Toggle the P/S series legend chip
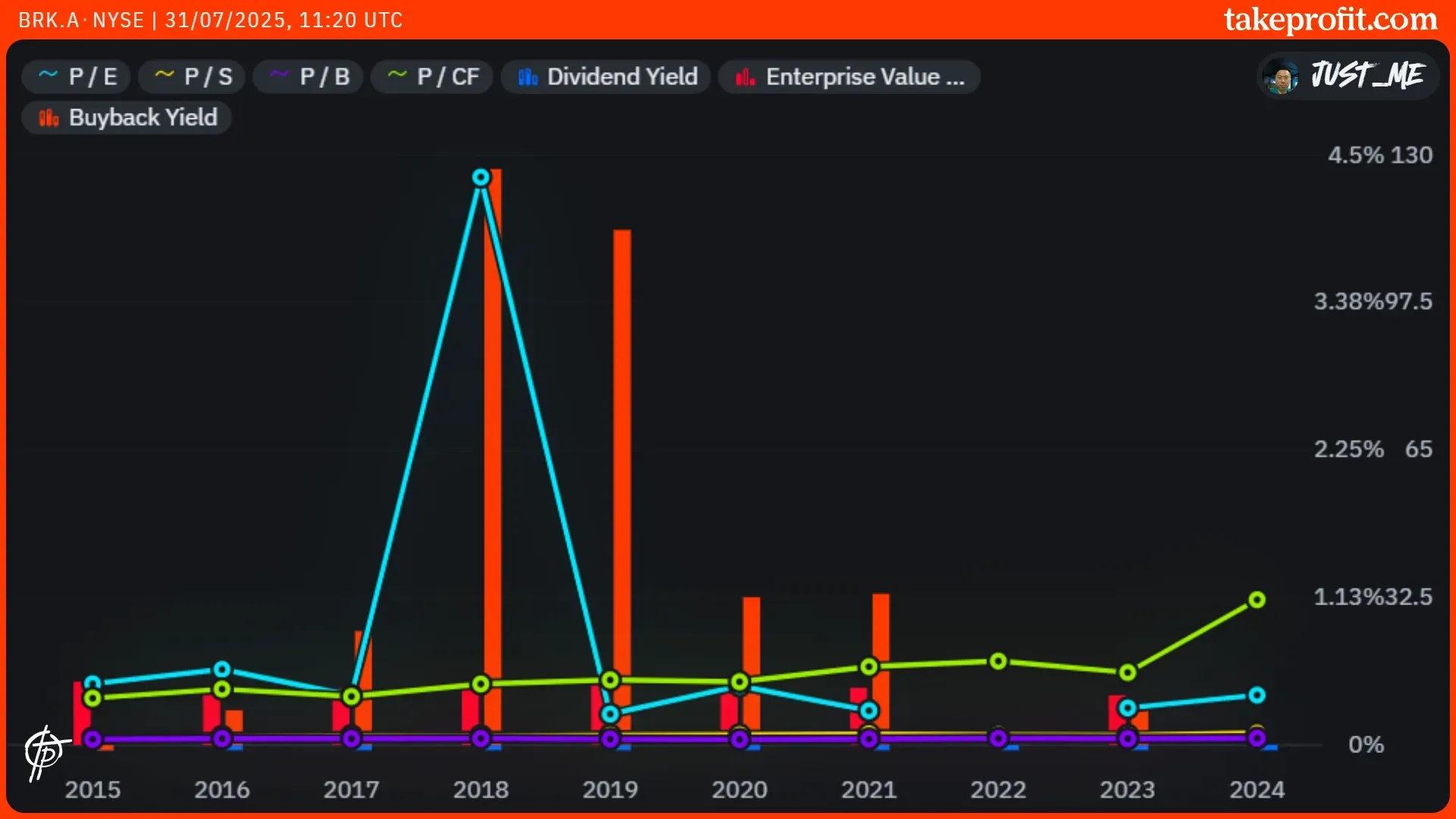 (192, 77)
